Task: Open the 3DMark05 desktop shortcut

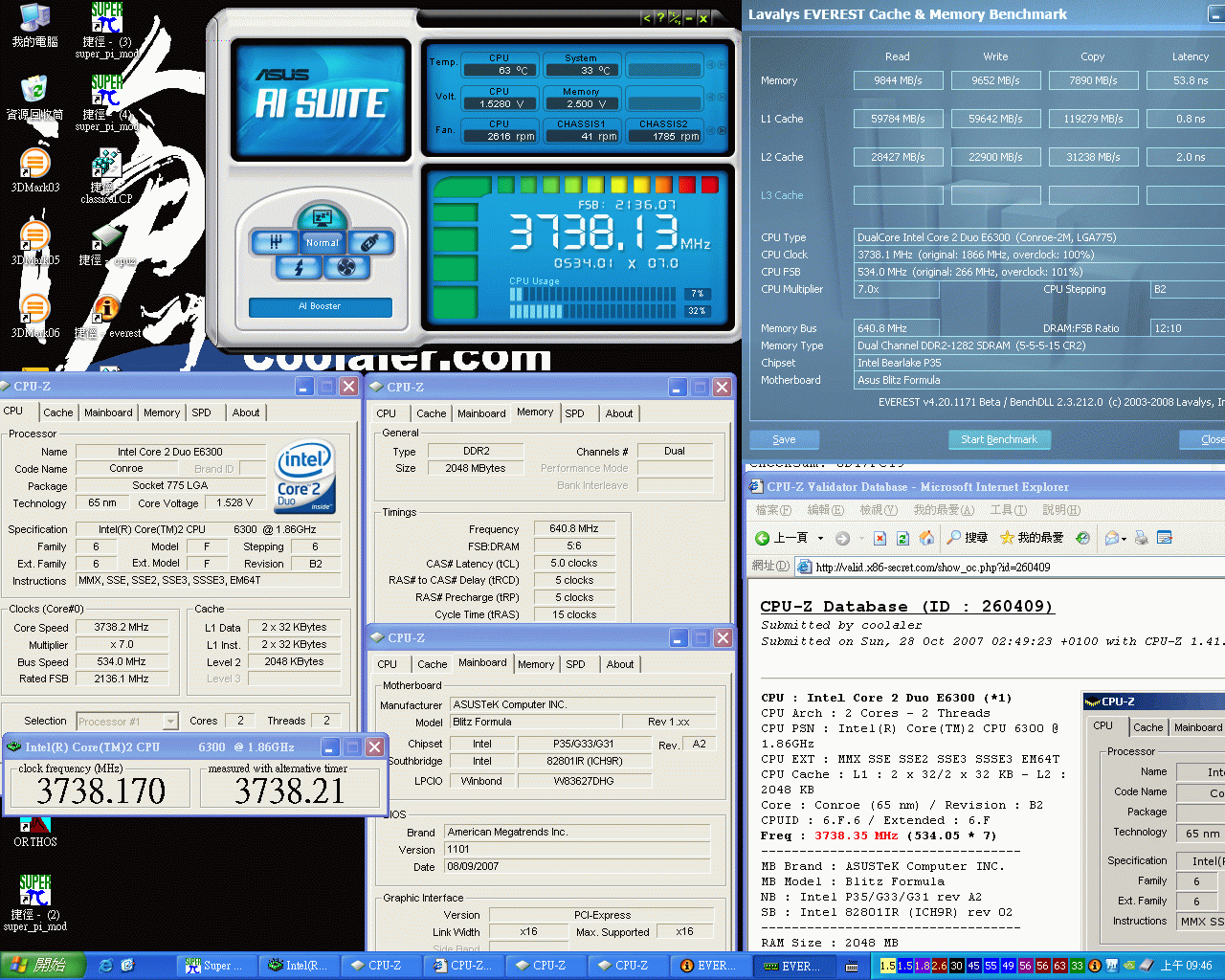Action: click(x=34, y=243)
